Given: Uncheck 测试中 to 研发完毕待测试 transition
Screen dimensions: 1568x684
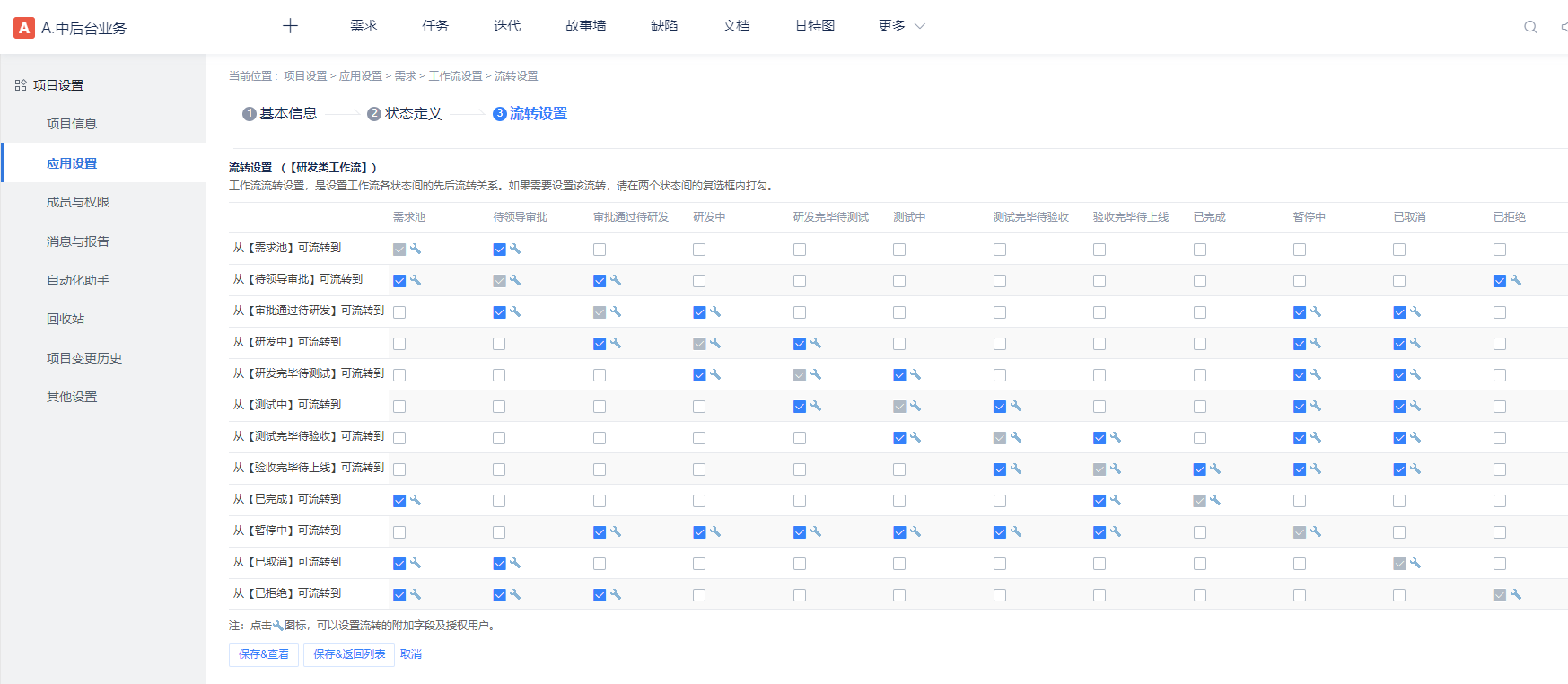Looking at the screenshot, I should [x=800, y=407].
